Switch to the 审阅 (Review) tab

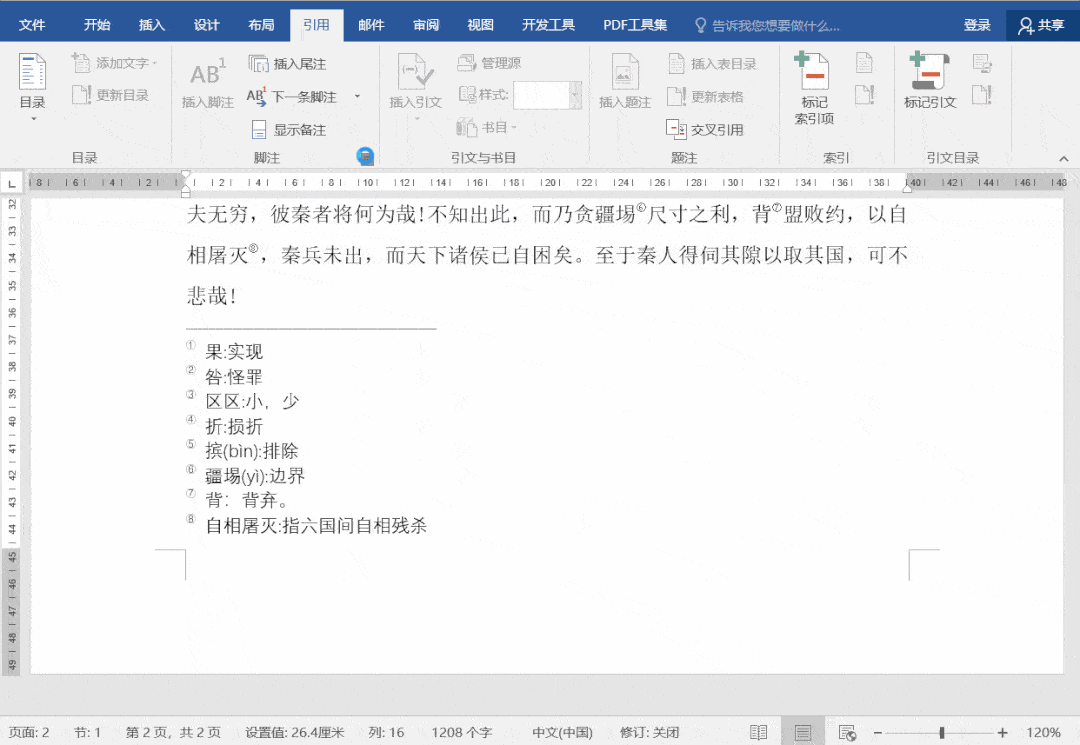[427, 25]
